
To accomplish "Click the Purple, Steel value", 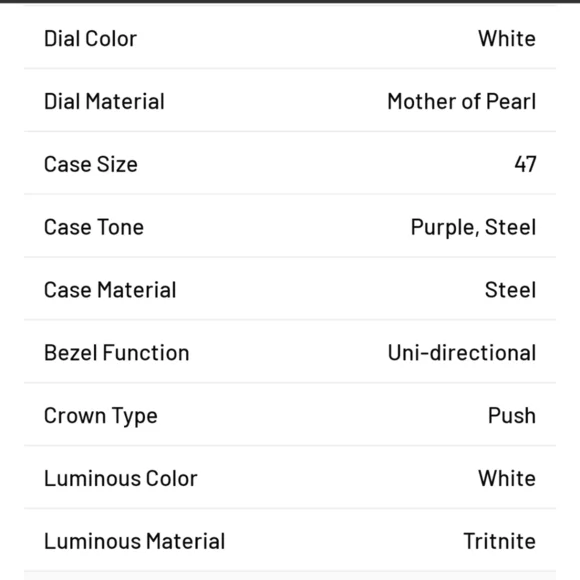I will point(473,227).
